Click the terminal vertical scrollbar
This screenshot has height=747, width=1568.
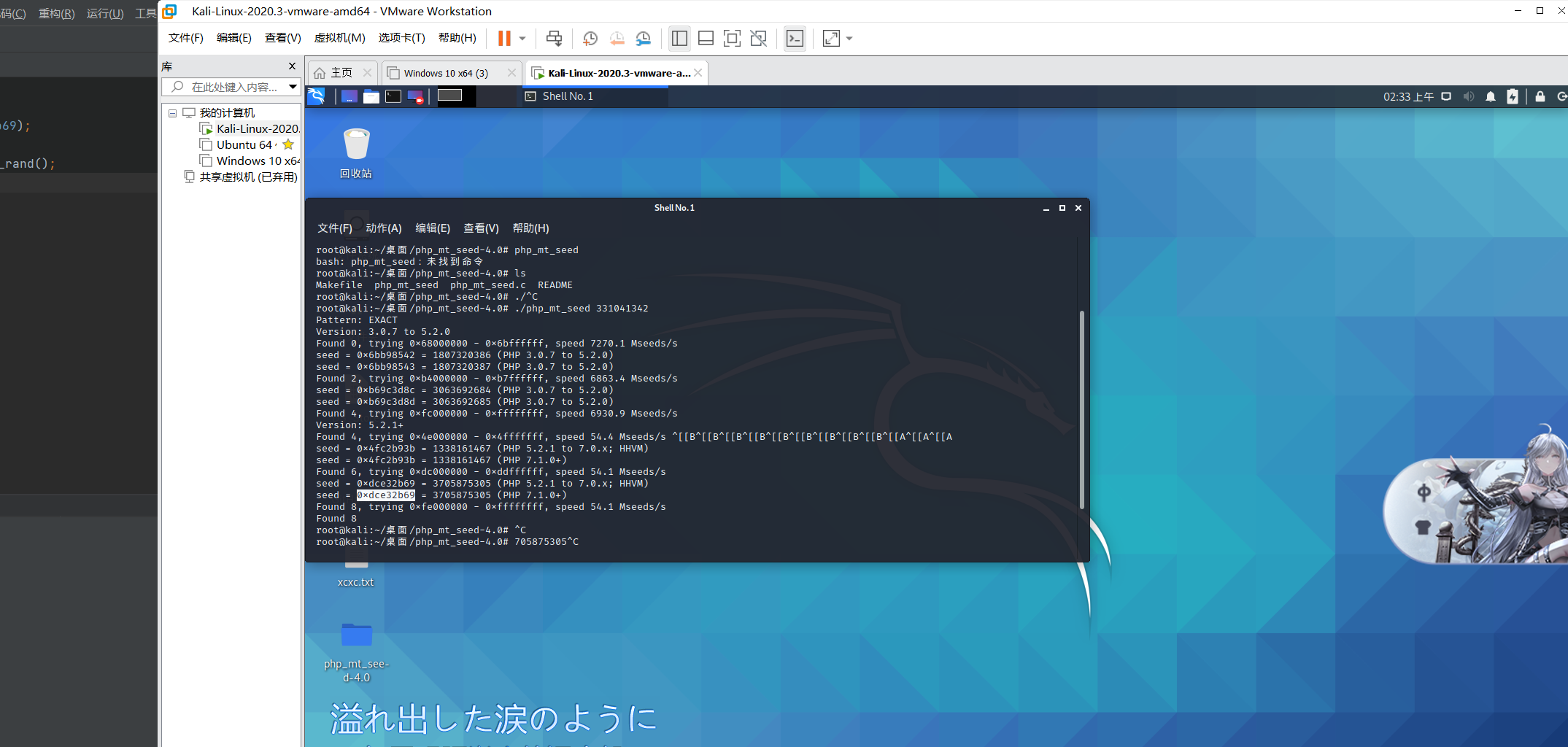[1082, 410]
